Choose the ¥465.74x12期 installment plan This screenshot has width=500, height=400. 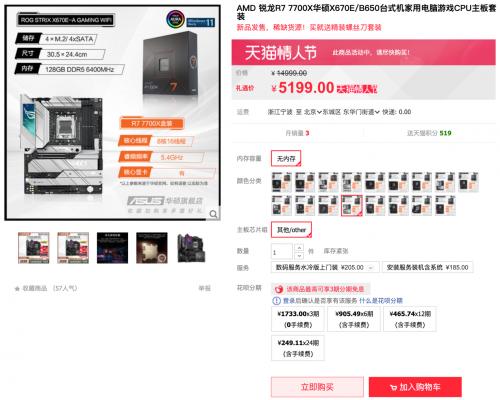point(410,319)
